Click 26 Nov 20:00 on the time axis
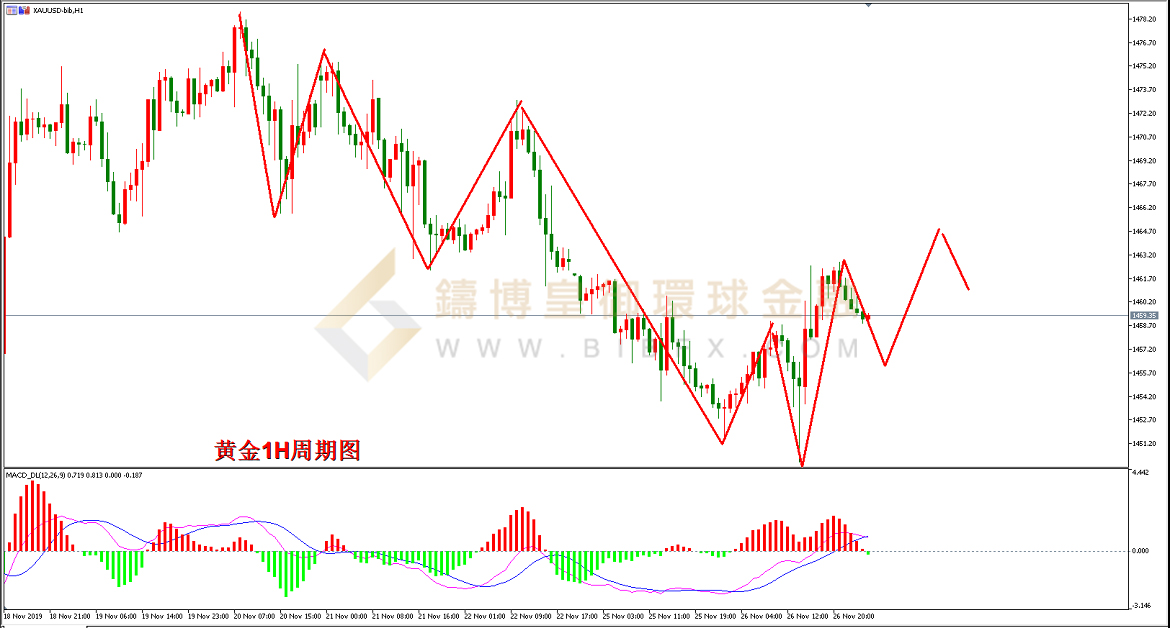The image size is (1170, 628). coord(855,616)
